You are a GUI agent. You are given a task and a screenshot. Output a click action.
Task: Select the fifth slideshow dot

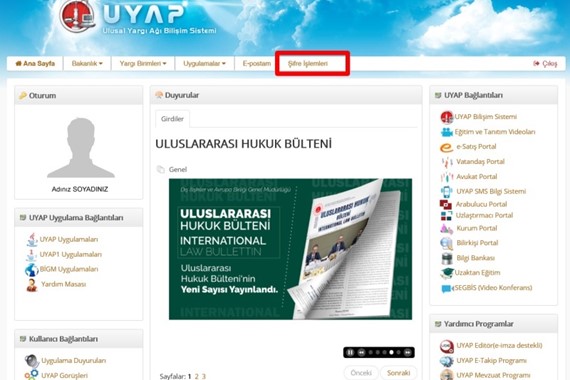coord(398,352)
